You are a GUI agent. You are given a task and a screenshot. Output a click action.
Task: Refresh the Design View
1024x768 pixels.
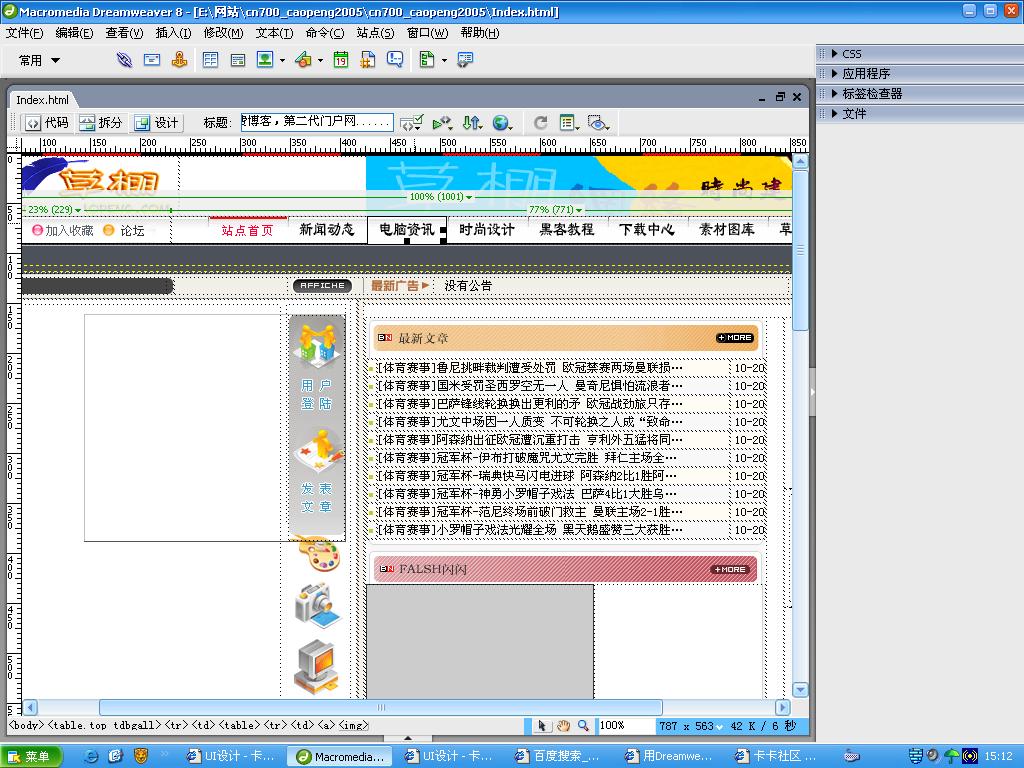point(541,122)
